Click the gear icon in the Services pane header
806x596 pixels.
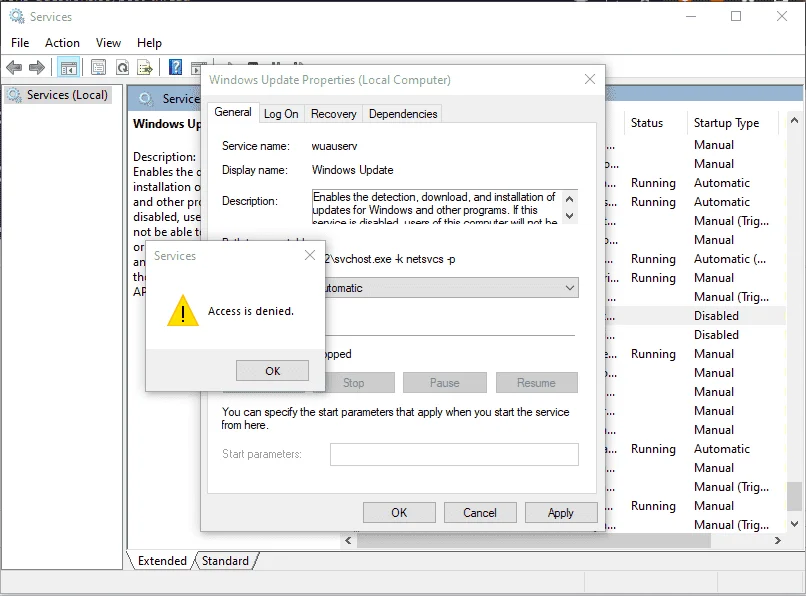146,99
